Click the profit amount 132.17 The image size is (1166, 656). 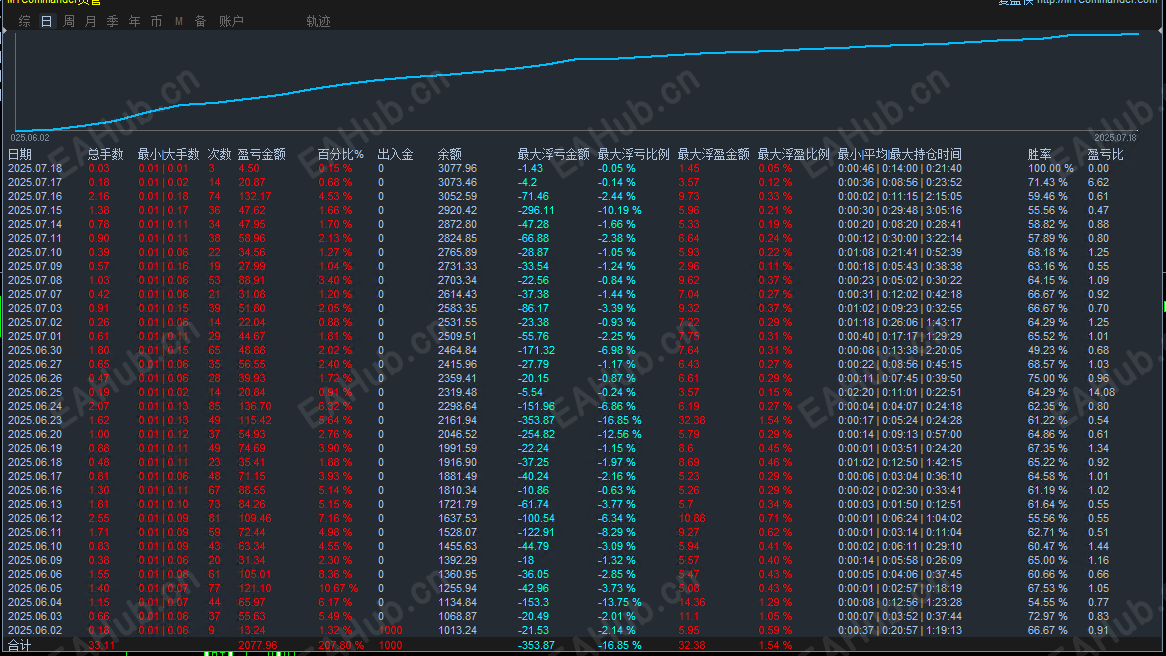click(255, 196)
